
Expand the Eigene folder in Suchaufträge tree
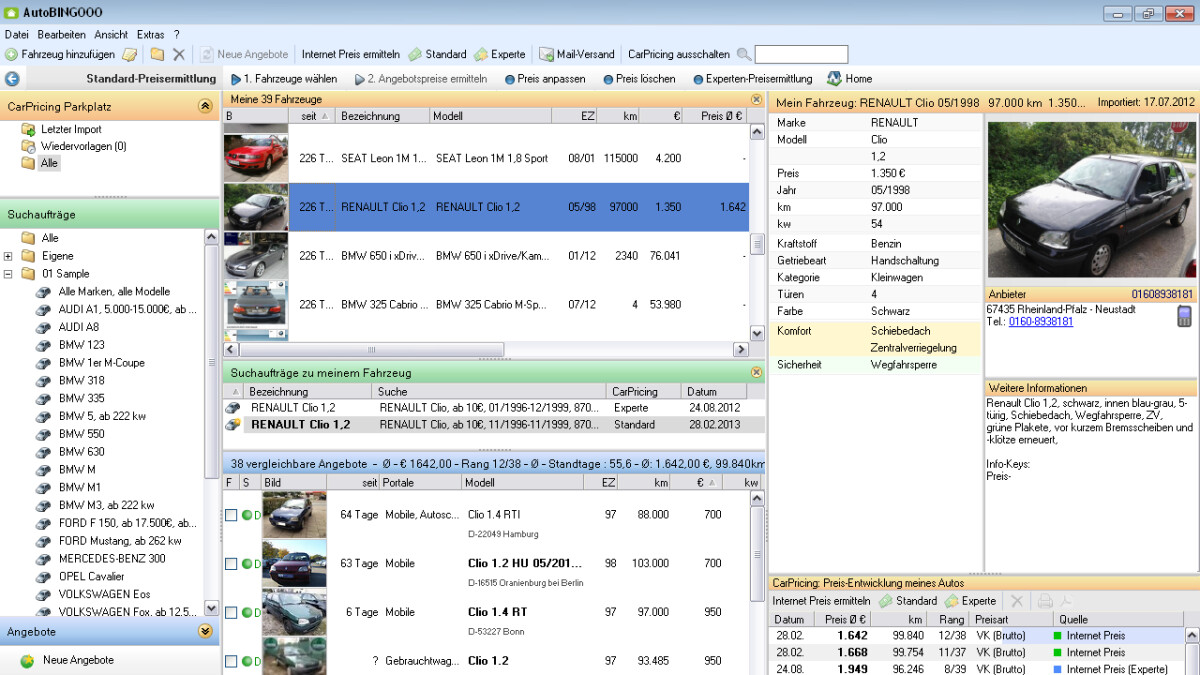click(9, 256)
